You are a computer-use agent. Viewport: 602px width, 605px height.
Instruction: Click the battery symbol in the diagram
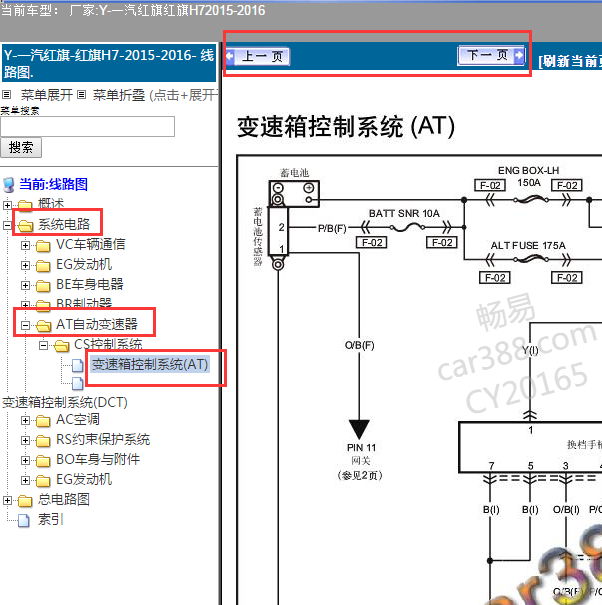(294, 194)
